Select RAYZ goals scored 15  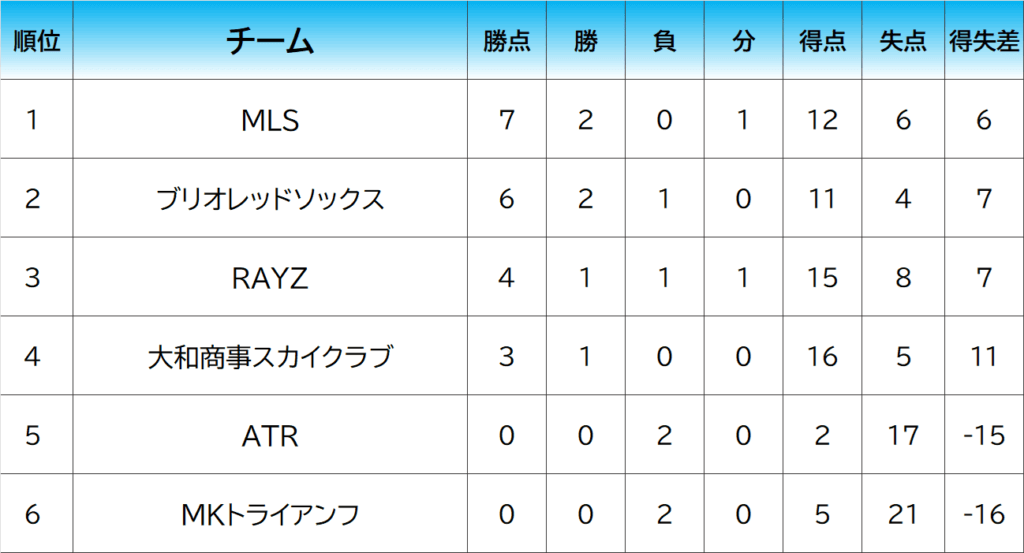pyautogui.click(x=822, y=278)
